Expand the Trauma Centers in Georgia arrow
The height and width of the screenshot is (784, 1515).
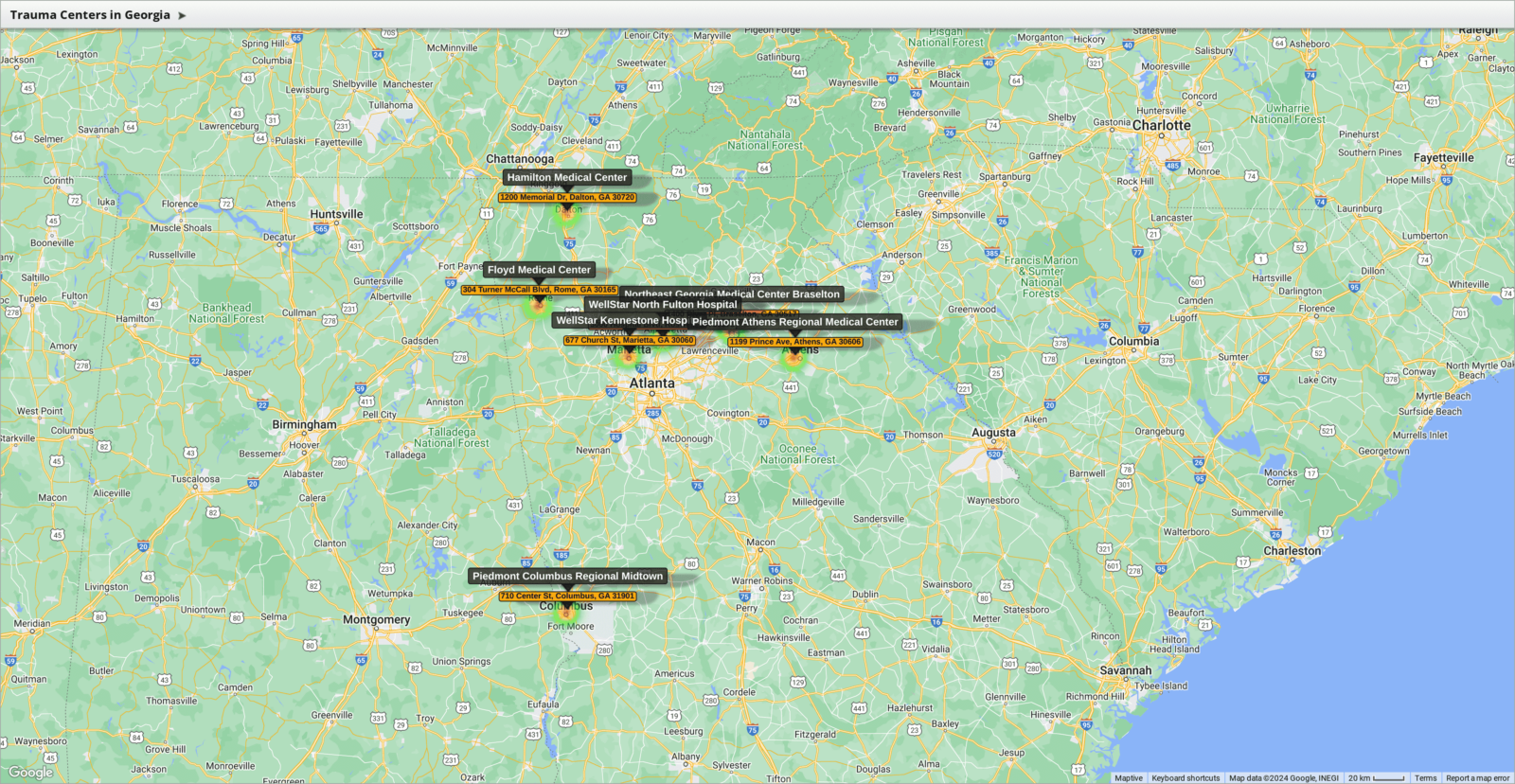pos(182,15)
